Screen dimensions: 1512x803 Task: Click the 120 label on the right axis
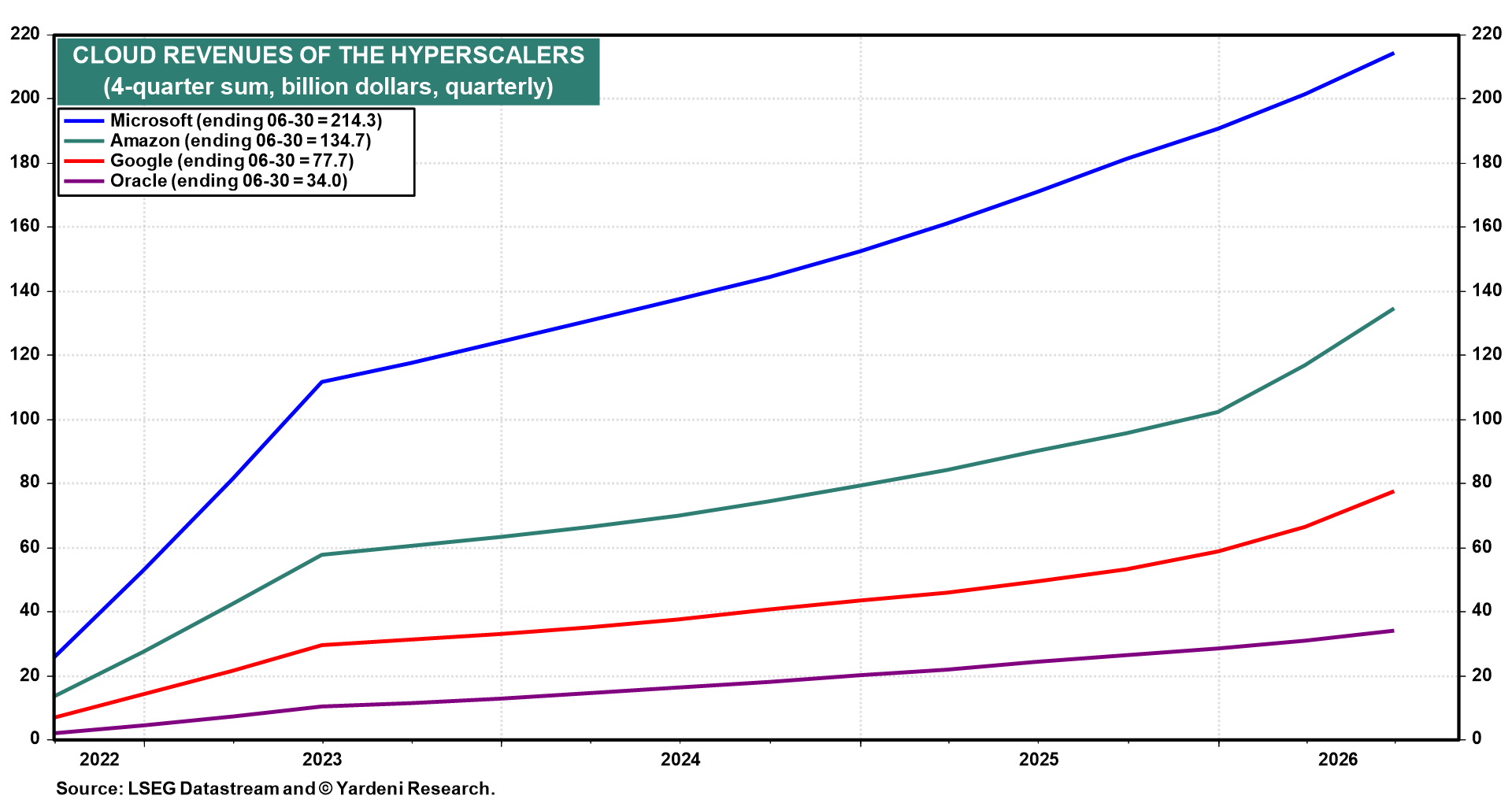coord(1487,354)
